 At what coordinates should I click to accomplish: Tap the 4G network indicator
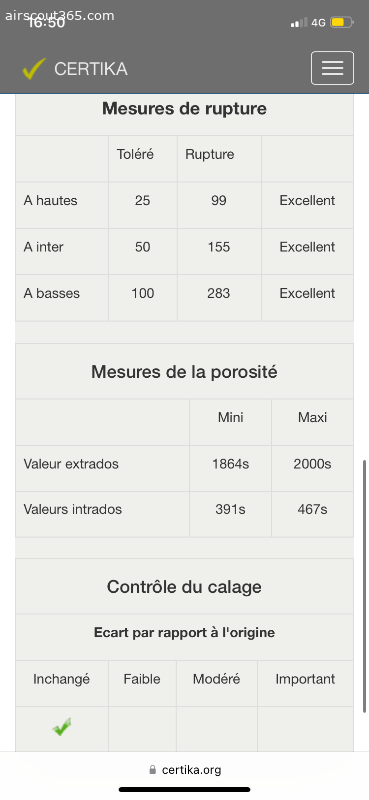pos(318,22)
